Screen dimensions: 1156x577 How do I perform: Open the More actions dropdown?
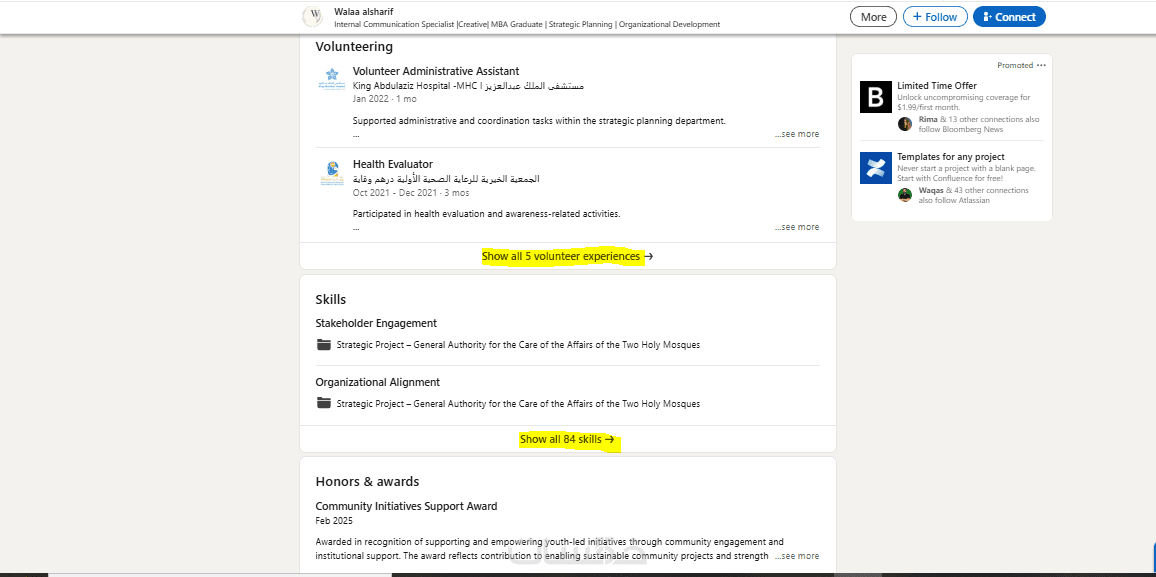[x=873, y=17]
